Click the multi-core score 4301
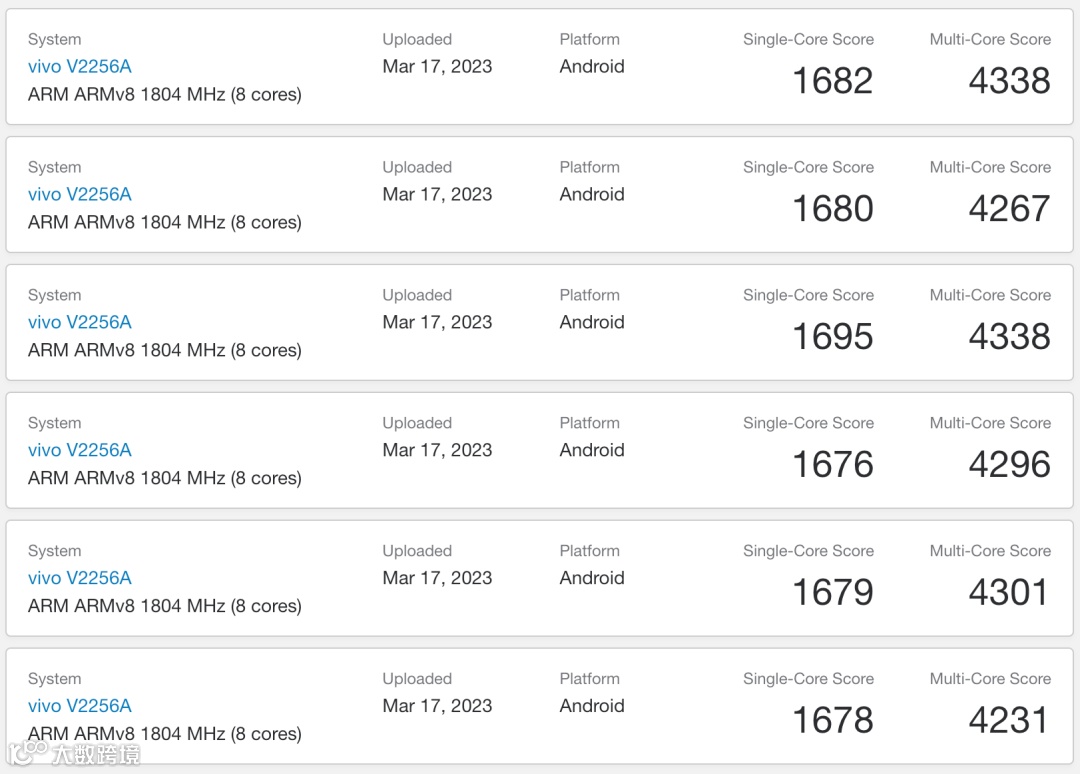The width and height of the screenshot is (1080, 774). coord(1009,593)
